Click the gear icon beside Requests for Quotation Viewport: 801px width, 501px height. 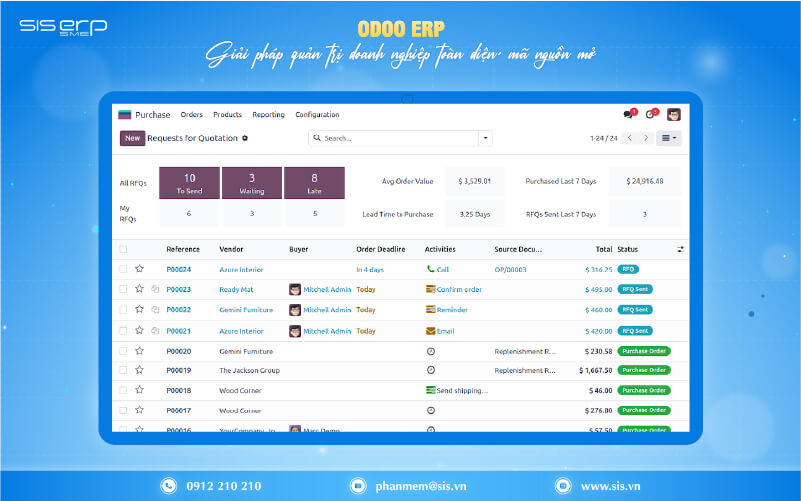245,138
